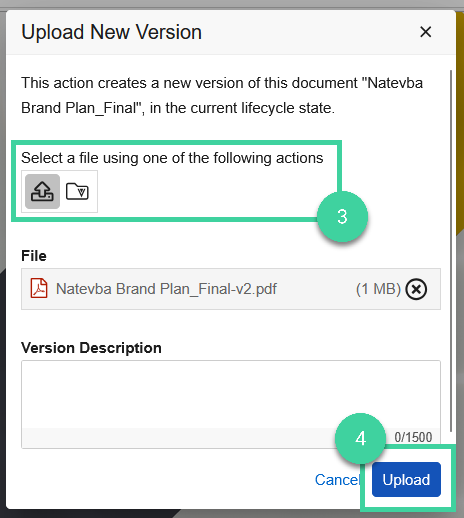Click the upload from computer icon
Image resolution: width=464 pixels, height=518 pixels.
(x=42, y=192)
